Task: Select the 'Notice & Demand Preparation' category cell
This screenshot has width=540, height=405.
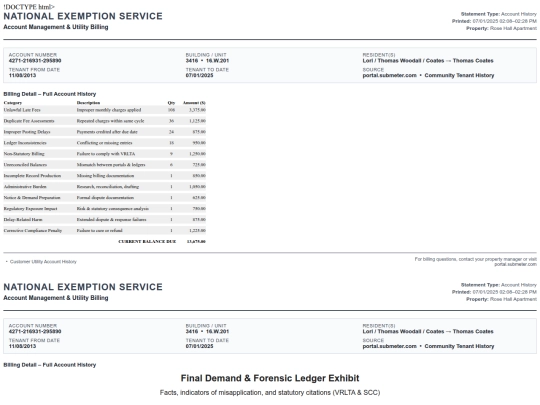Action: click(x=32, y=198)
